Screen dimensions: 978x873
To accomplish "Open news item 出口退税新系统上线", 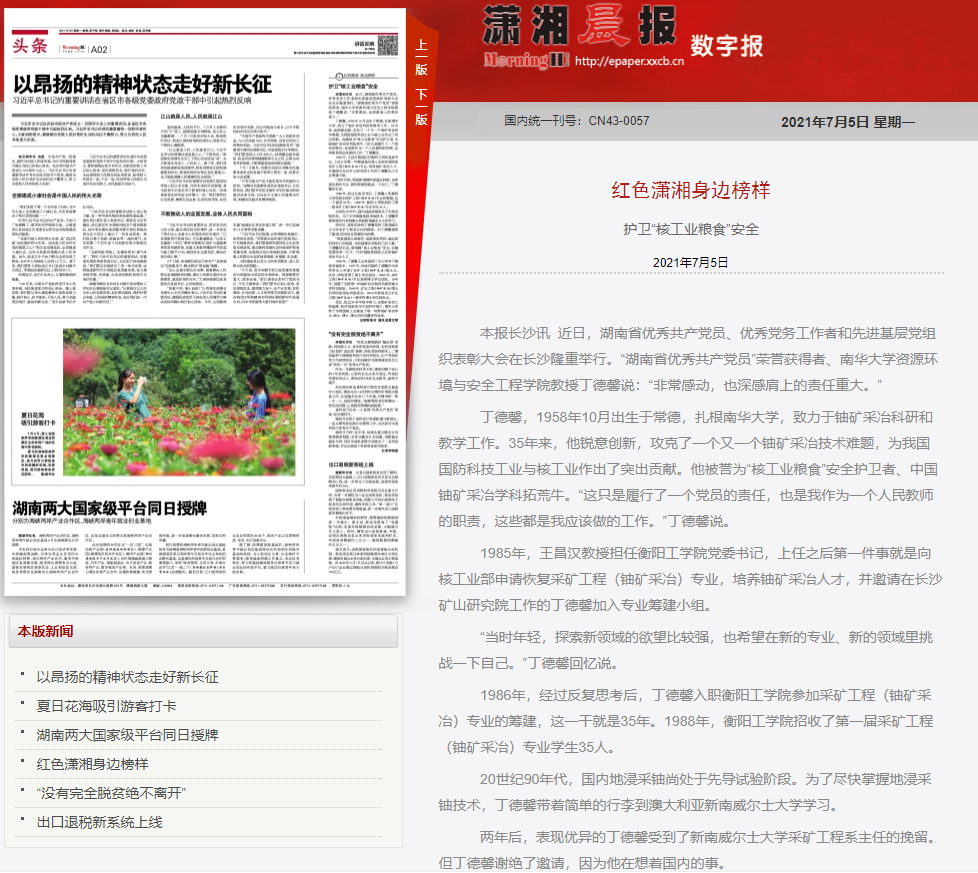I will (100, 822).
